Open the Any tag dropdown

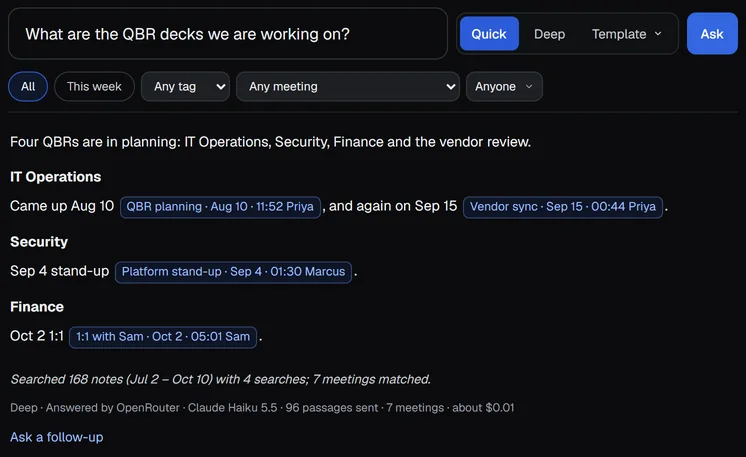click(x=186, y=87)
